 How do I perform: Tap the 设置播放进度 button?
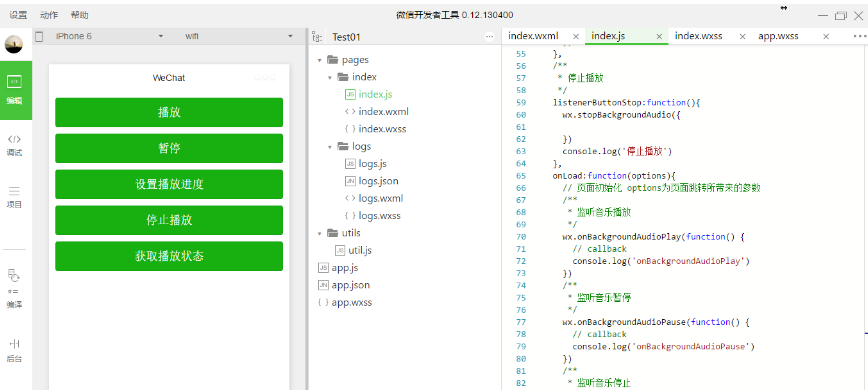pos(169,184)
